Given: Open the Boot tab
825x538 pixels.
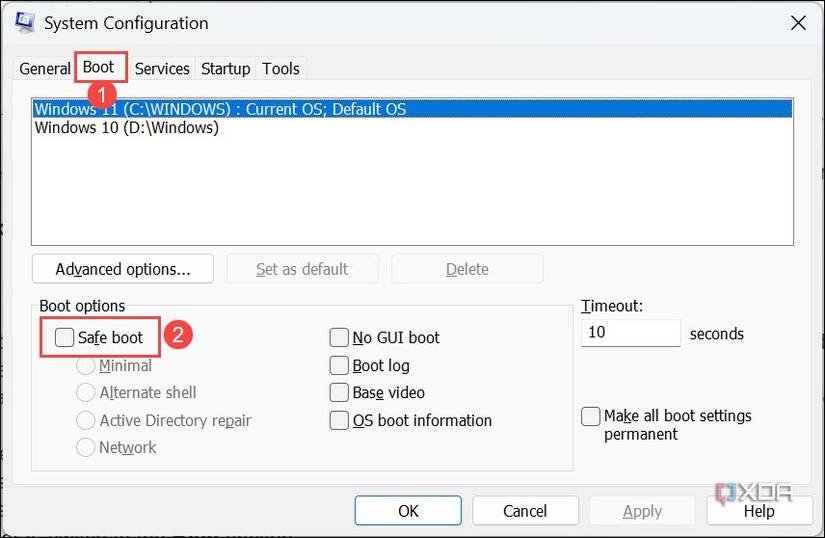Looking at the screenshot, I should pos(98,67).
